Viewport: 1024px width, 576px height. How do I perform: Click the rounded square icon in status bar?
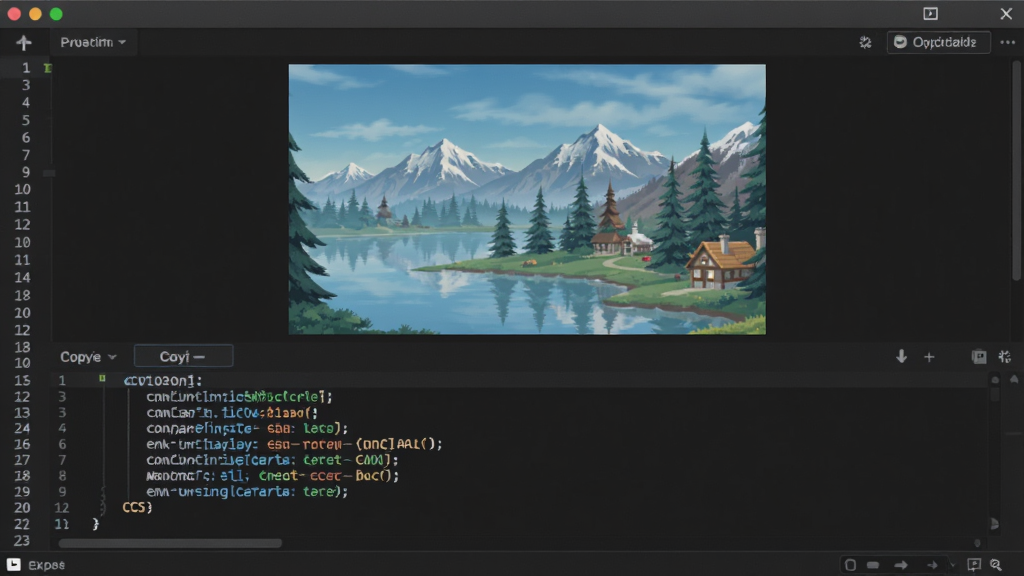pyautogui.click(x=850, y=565)
